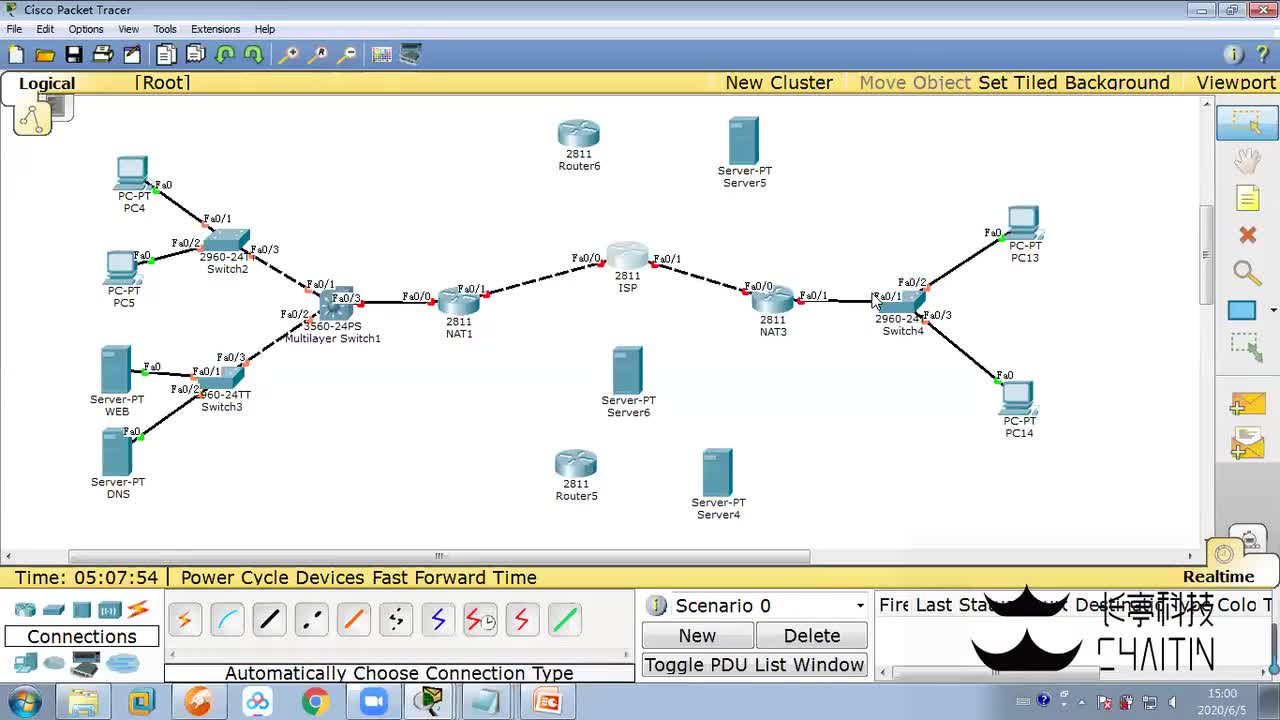Choose Connections device category
Image resolution: width=1280 pixels, height=720 pixels.
(138, 609)
